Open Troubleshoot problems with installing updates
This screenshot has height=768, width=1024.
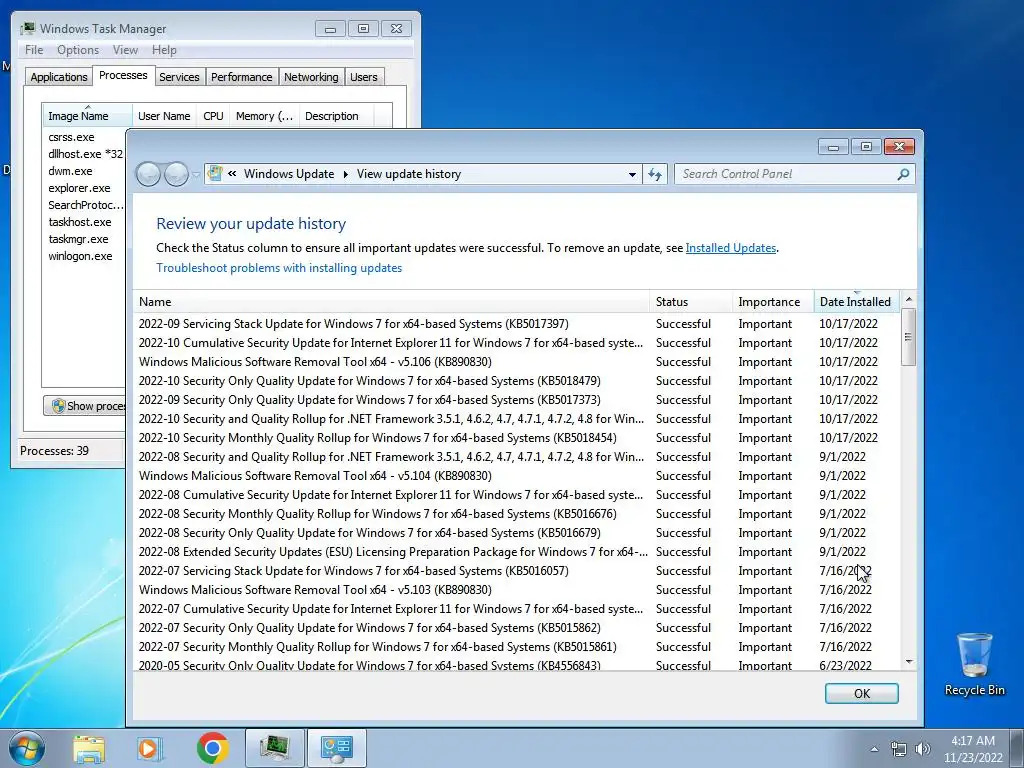pyautogui.click(x=279, y=268)
